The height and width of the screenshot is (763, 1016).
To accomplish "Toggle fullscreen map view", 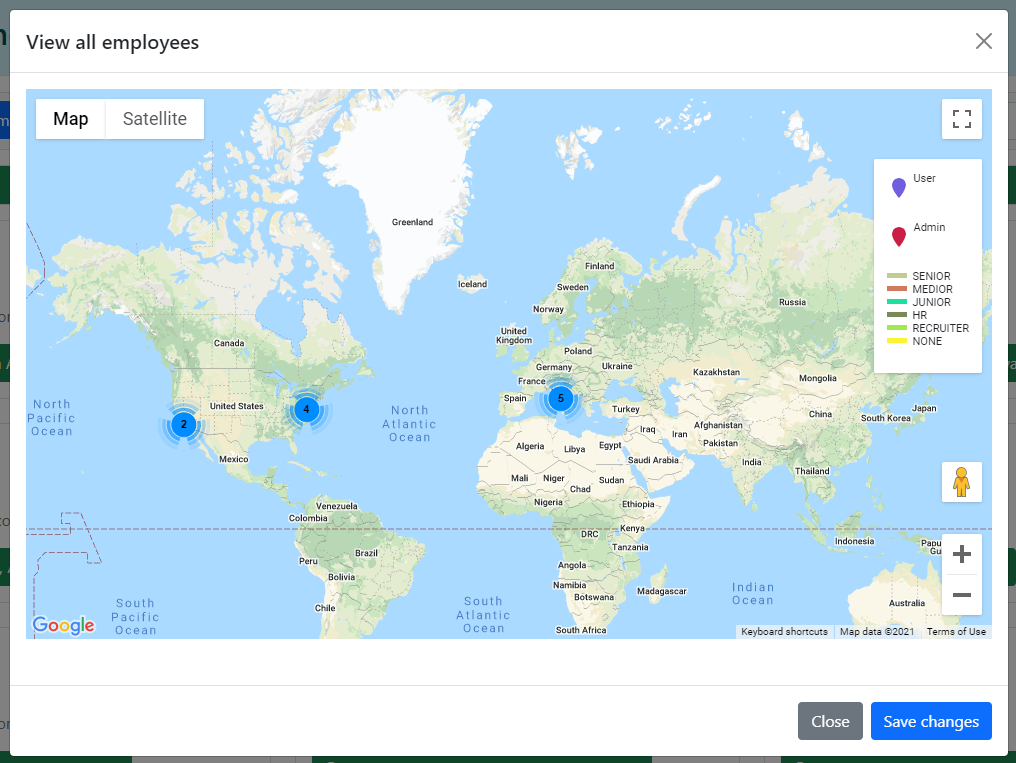I will tap(962, 119).
